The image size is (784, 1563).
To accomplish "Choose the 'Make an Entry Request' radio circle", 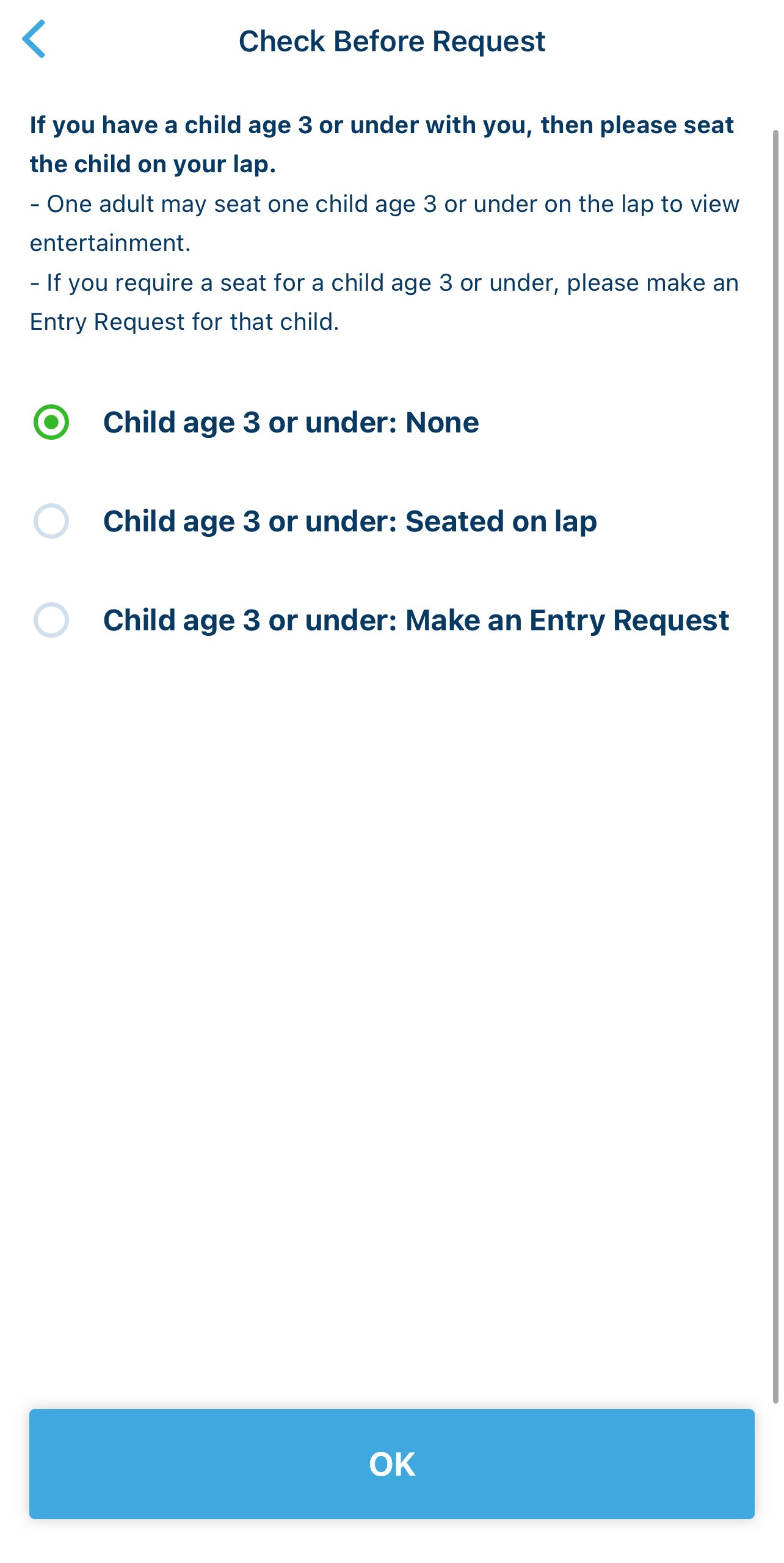I will [51, 620].
